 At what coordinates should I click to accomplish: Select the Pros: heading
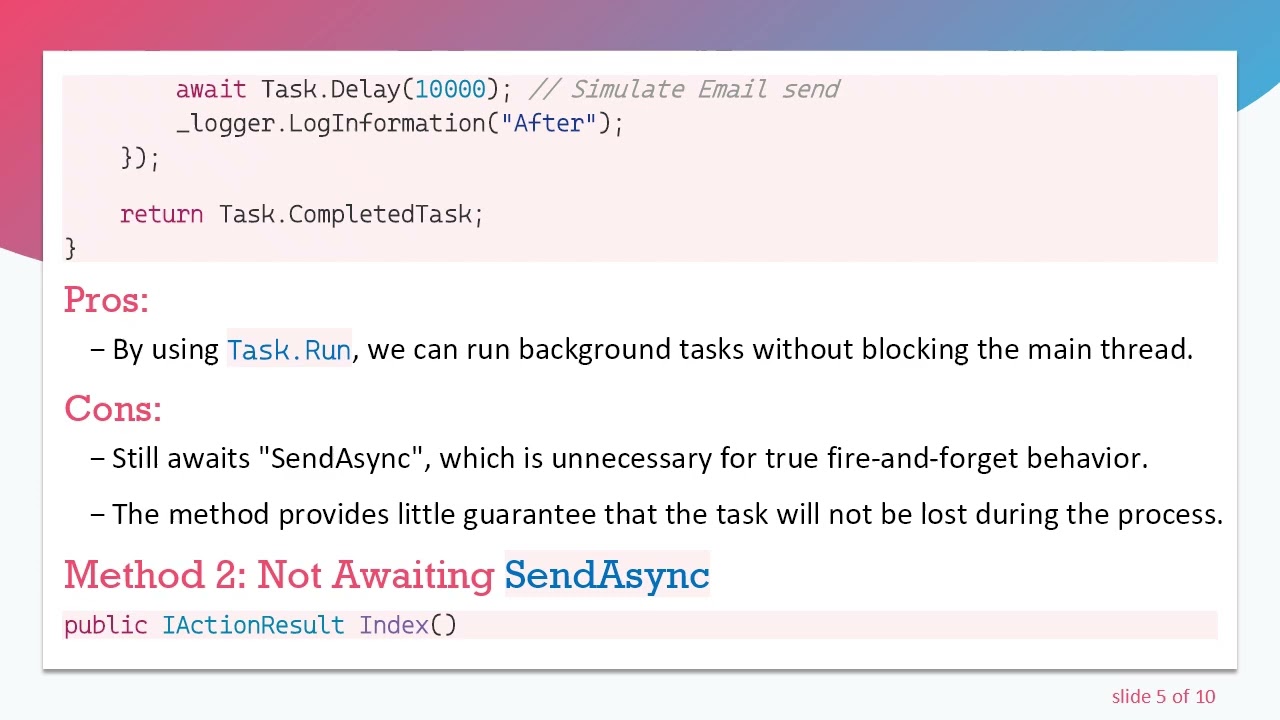click(x=106, y=300)
